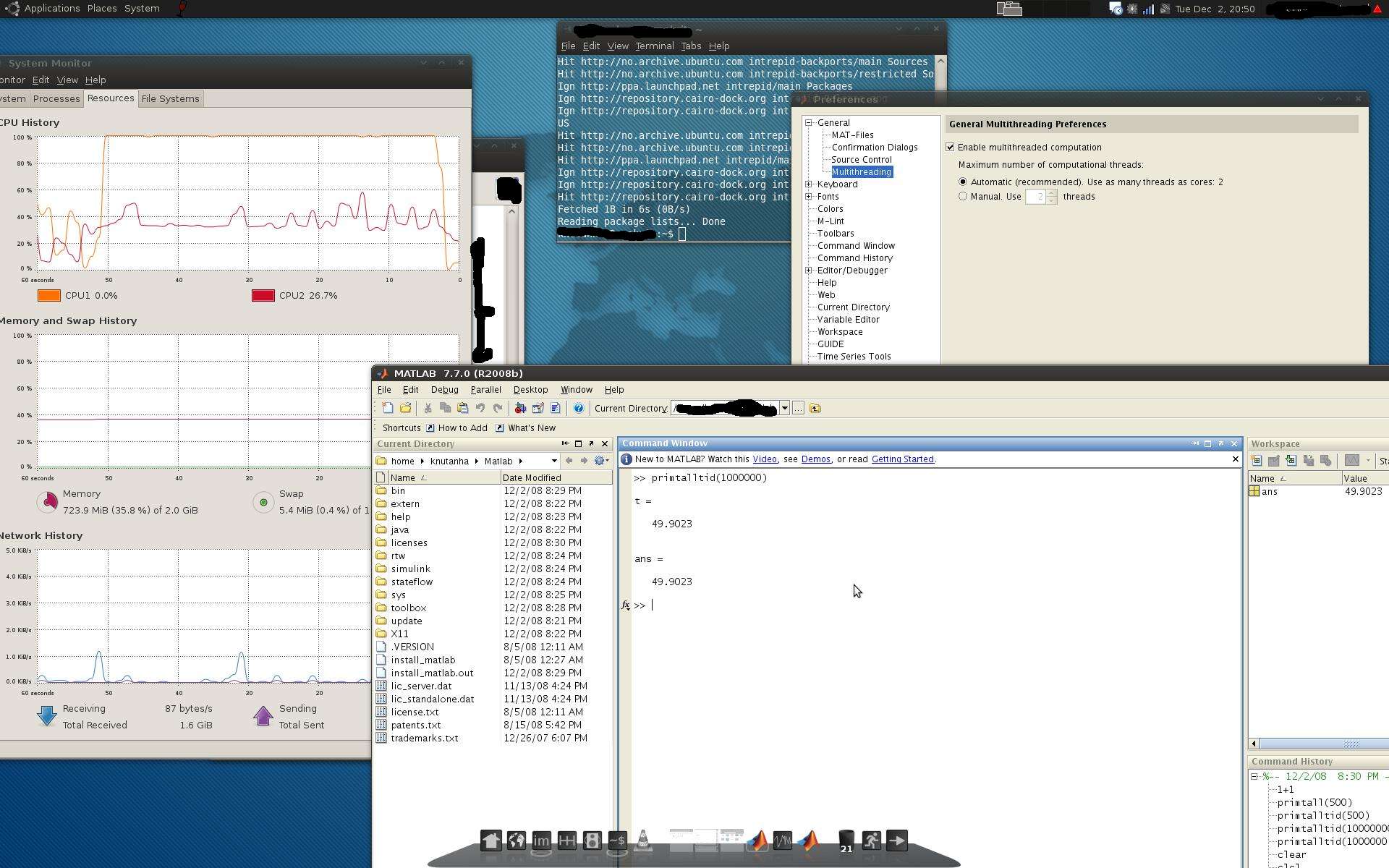1389x868 pixels.
Task: Click the What's New shortcut
Action: point(525,428)
